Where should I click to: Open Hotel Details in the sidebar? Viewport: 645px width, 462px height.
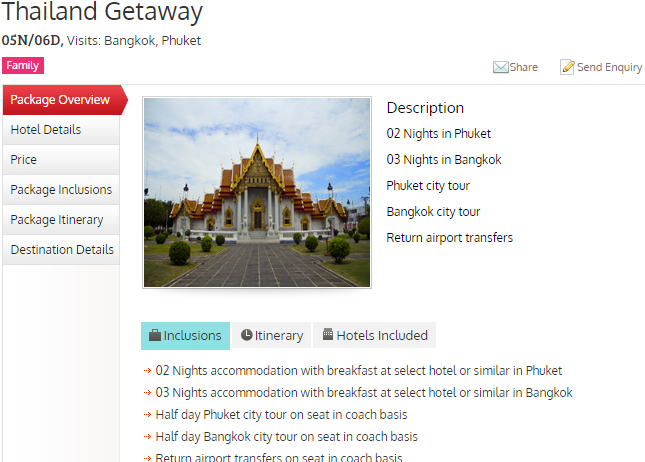pos(61,130)
